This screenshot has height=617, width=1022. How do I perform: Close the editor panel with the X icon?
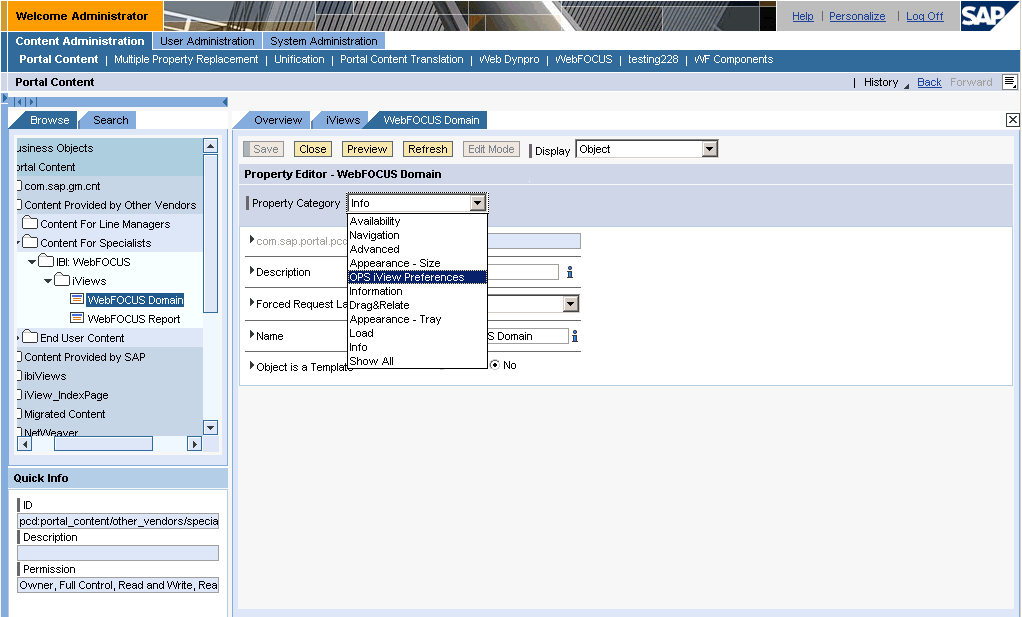coord(1012,120)
